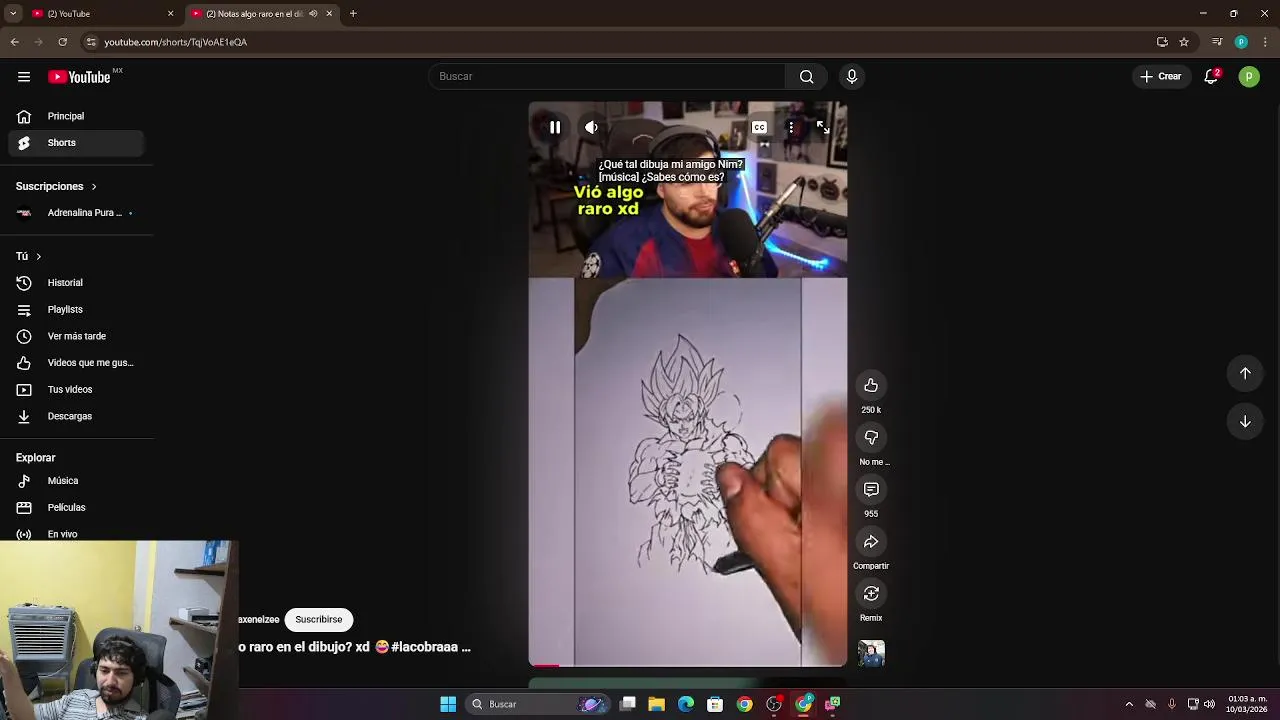Open Playlists in the sidebar
1280x720 pixels.
click(76, 310)
